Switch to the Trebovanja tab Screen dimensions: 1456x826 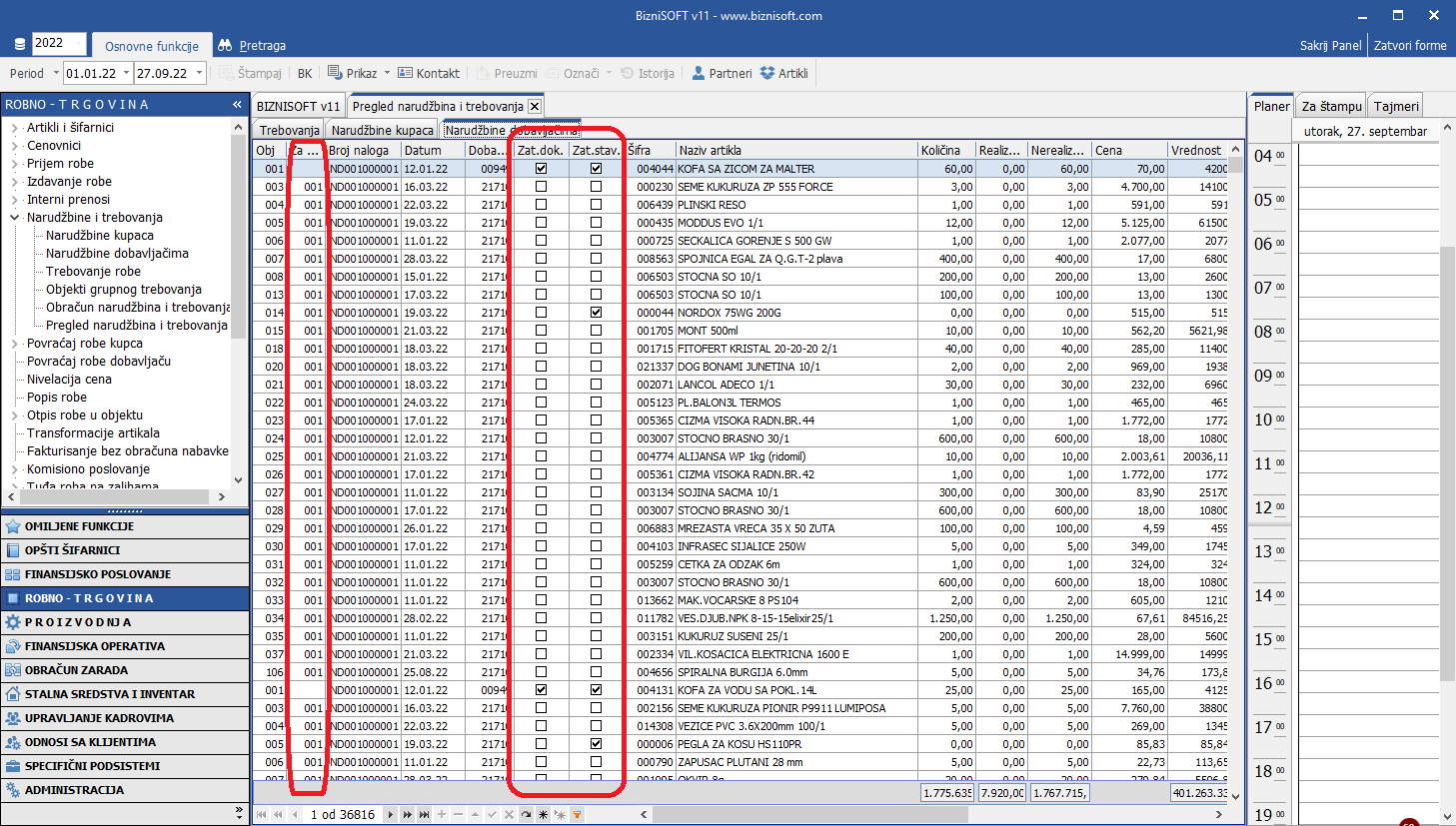pos(290,130)
